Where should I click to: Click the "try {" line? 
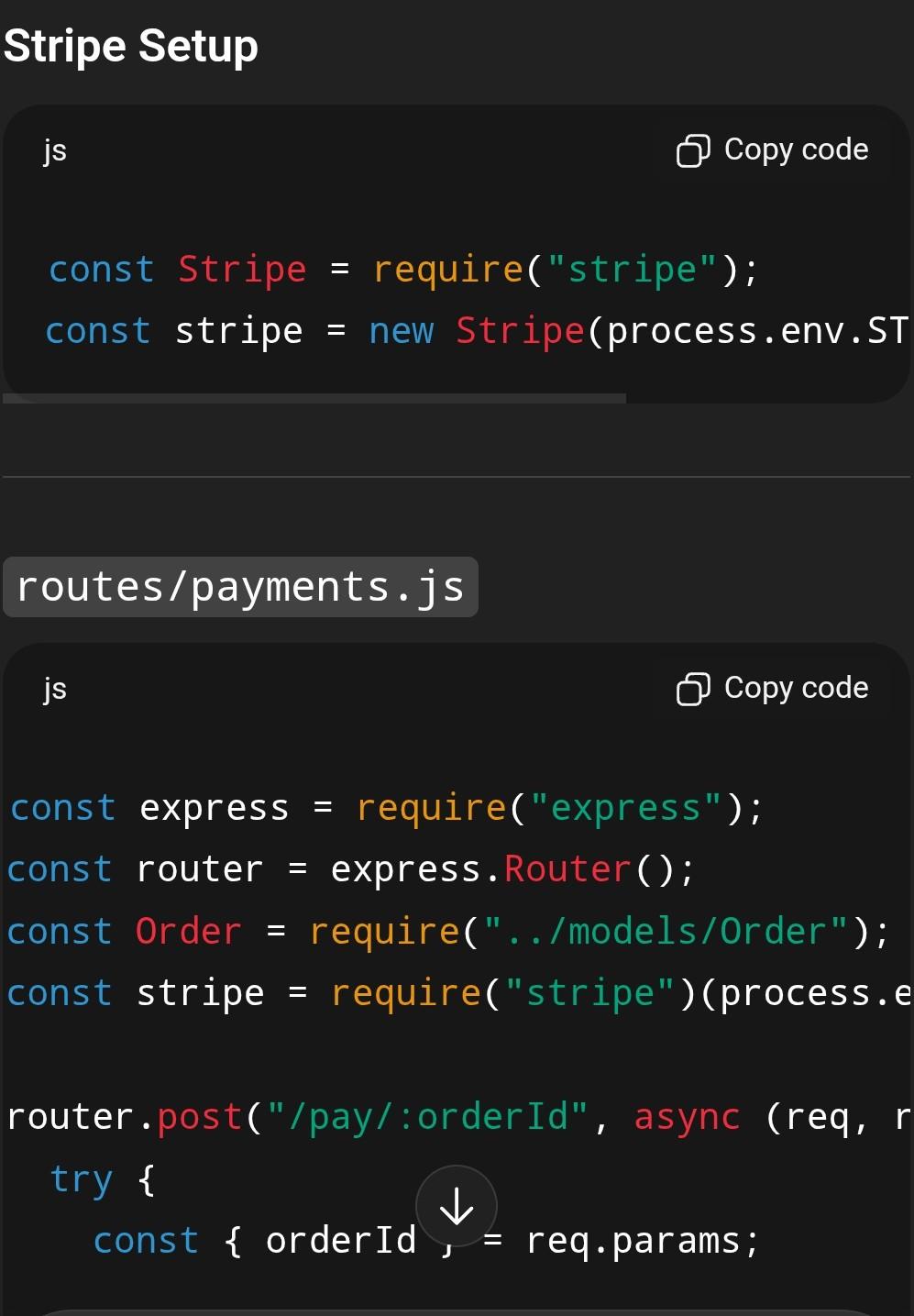pyautogui.click(x=103, y=1179)
